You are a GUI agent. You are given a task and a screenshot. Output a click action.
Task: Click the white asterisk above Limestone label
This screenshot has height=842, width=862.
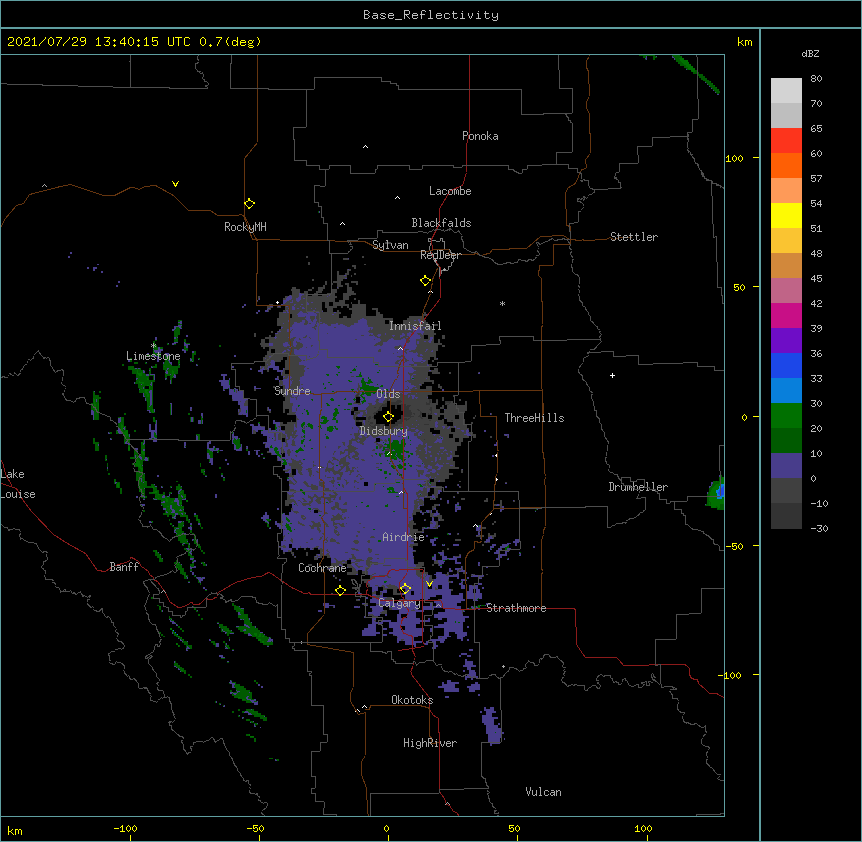(153, 346)
